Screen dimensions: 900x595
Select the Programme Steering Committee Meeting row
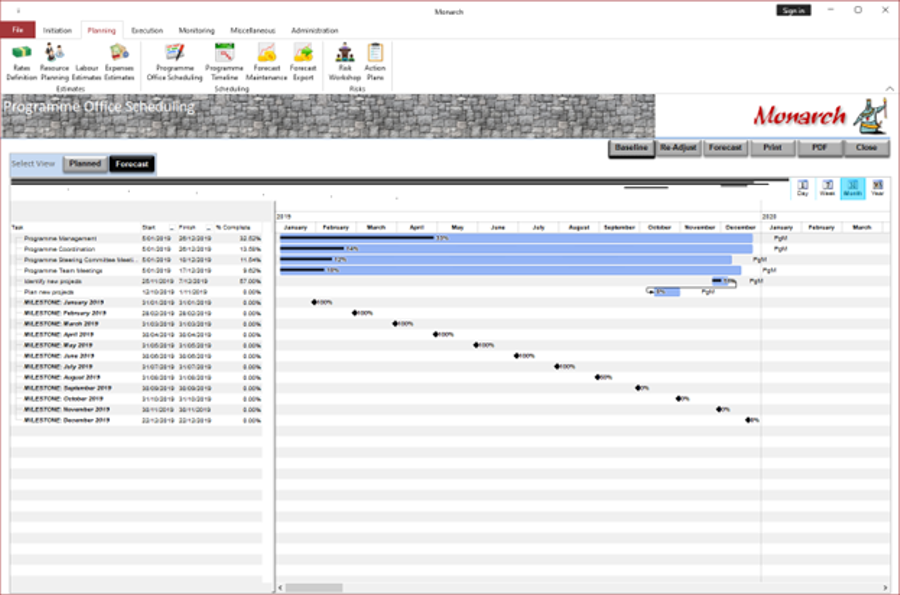[137, 260]
